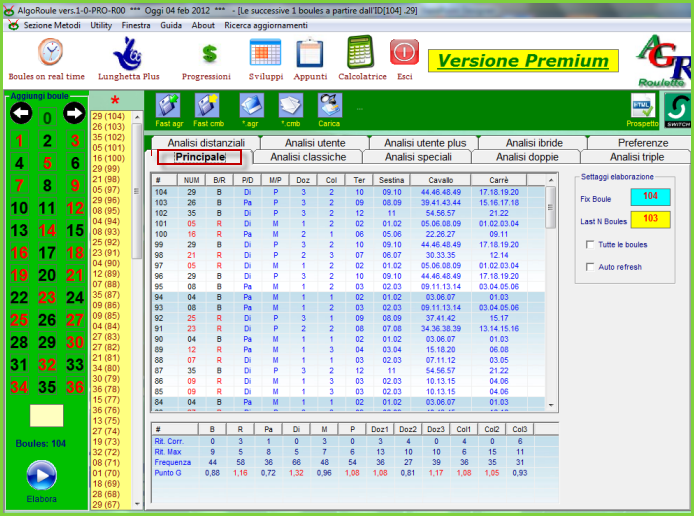This screenshot has height=516, width=694.
Task: Switch to the Principale tab
Action: [x=200, y=157]
